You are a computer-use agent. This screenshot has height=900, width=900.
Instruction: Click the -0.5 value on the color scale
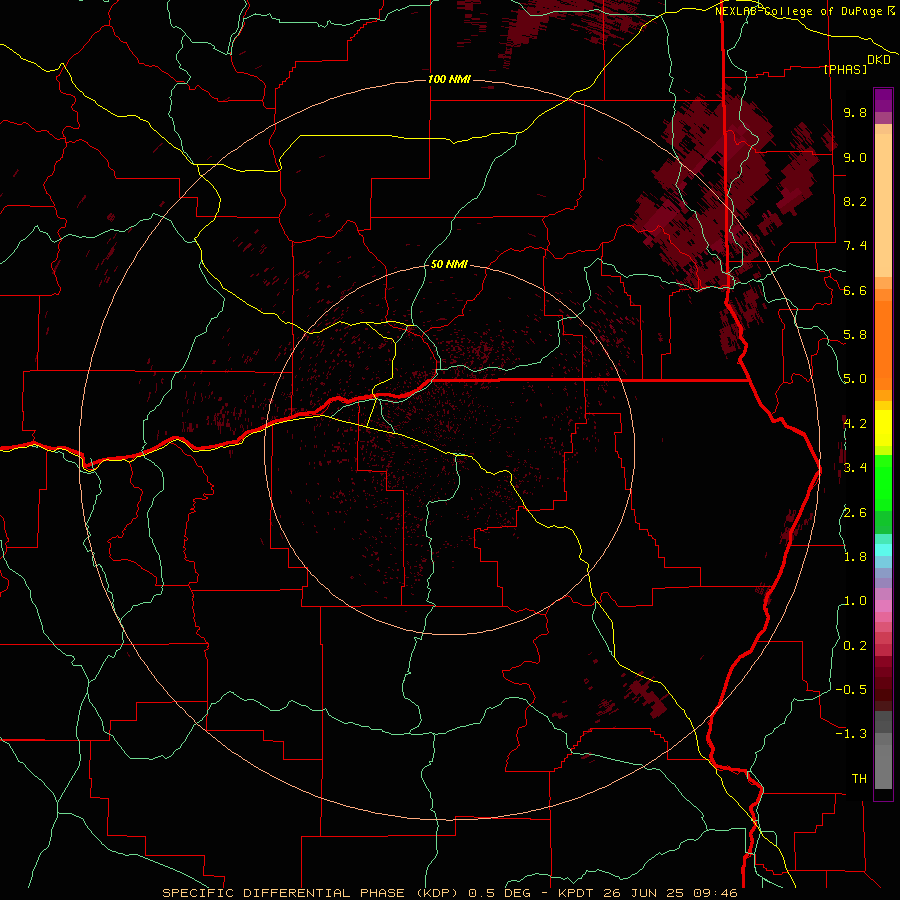click(851, 690)
